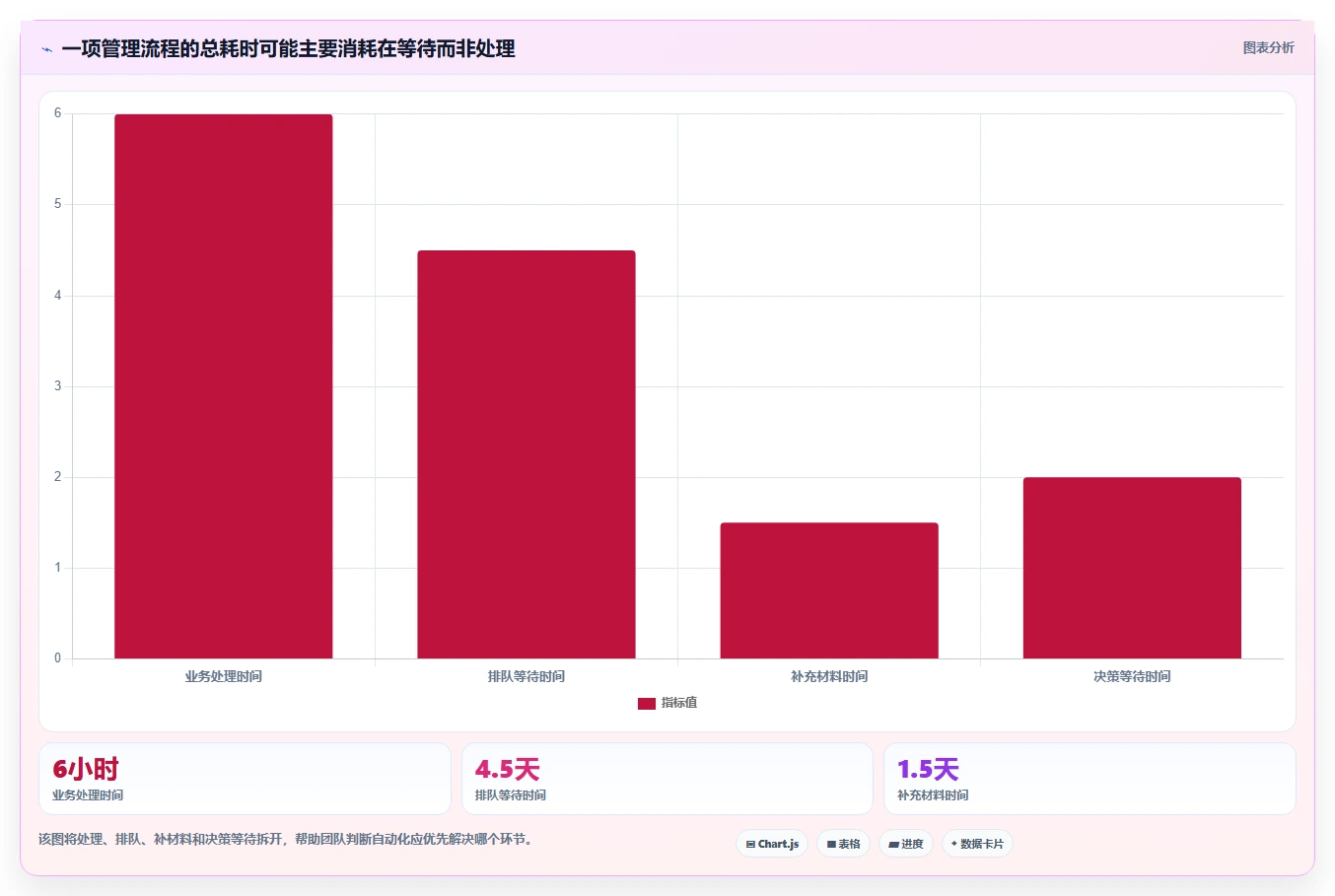This screenshot has width=1335, height=896.
Task: Click the Chart.js tag
Action: tap(772, 844)
